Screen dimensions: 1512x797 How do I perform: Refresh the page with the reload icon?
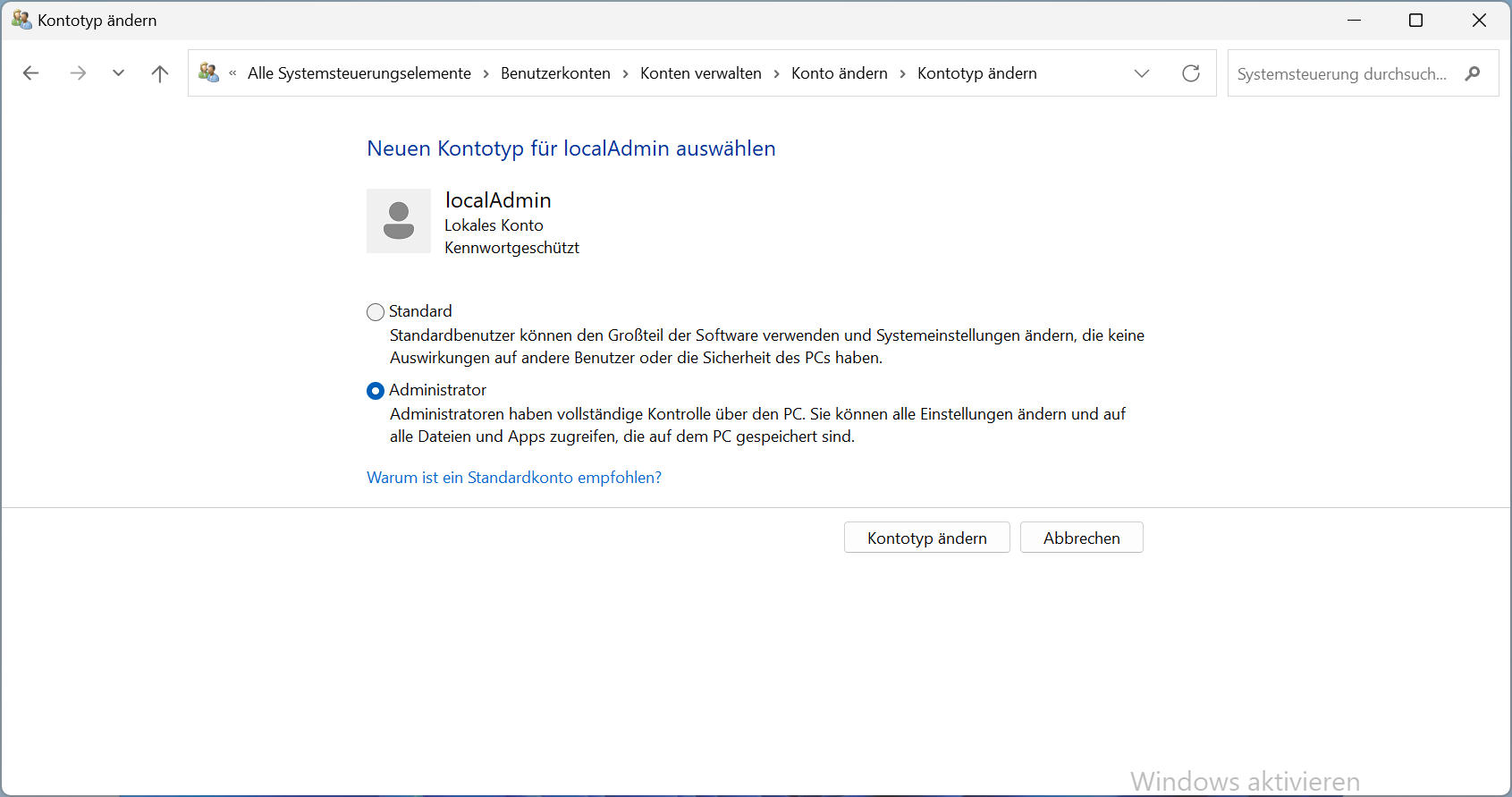(x=1190, y=73)
